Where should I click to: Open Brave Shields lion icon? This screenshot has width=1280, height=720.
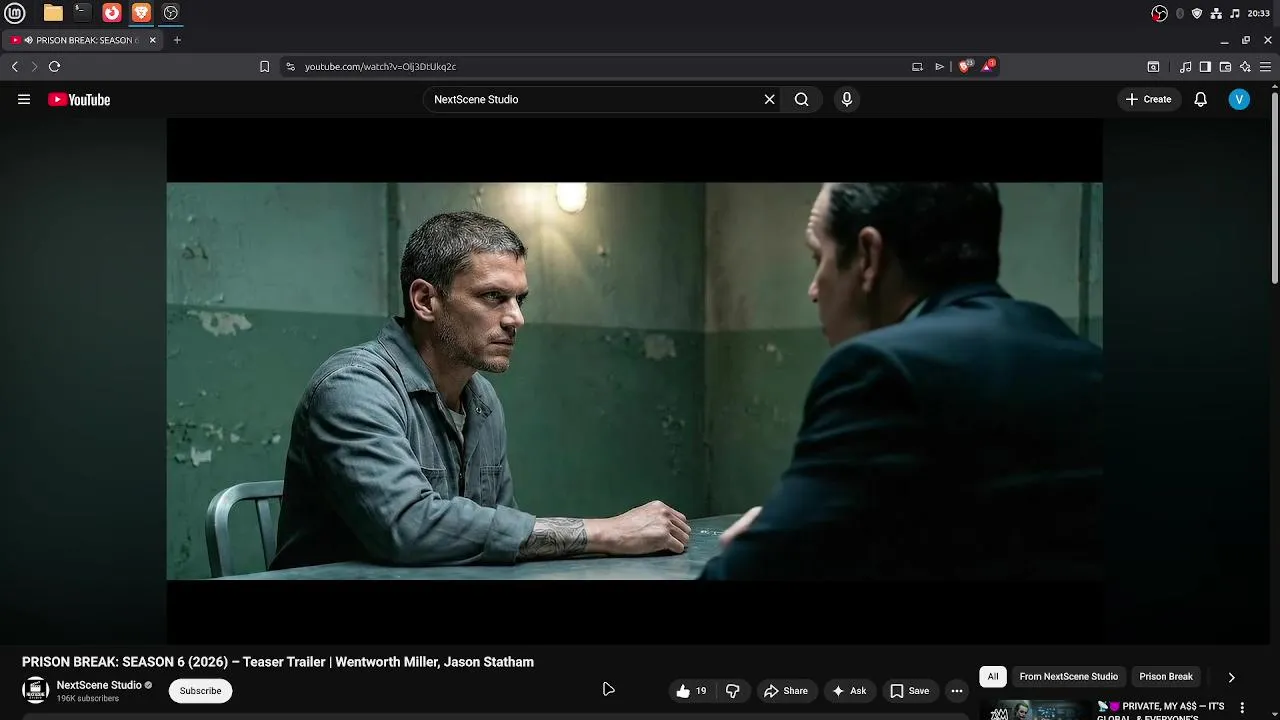tap(965, 66)
